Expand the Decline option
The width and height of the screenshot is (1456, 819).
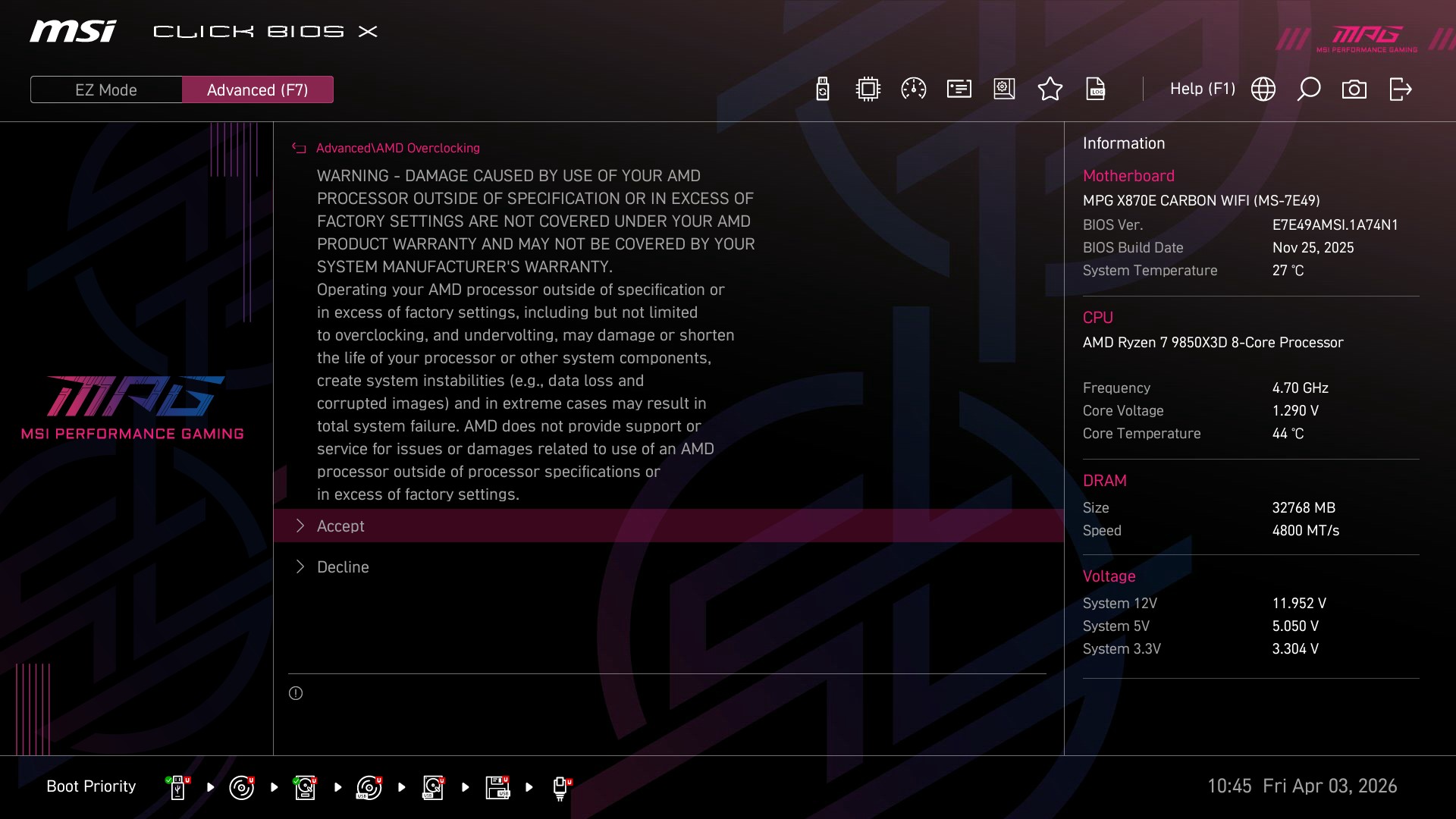point(343,567)
